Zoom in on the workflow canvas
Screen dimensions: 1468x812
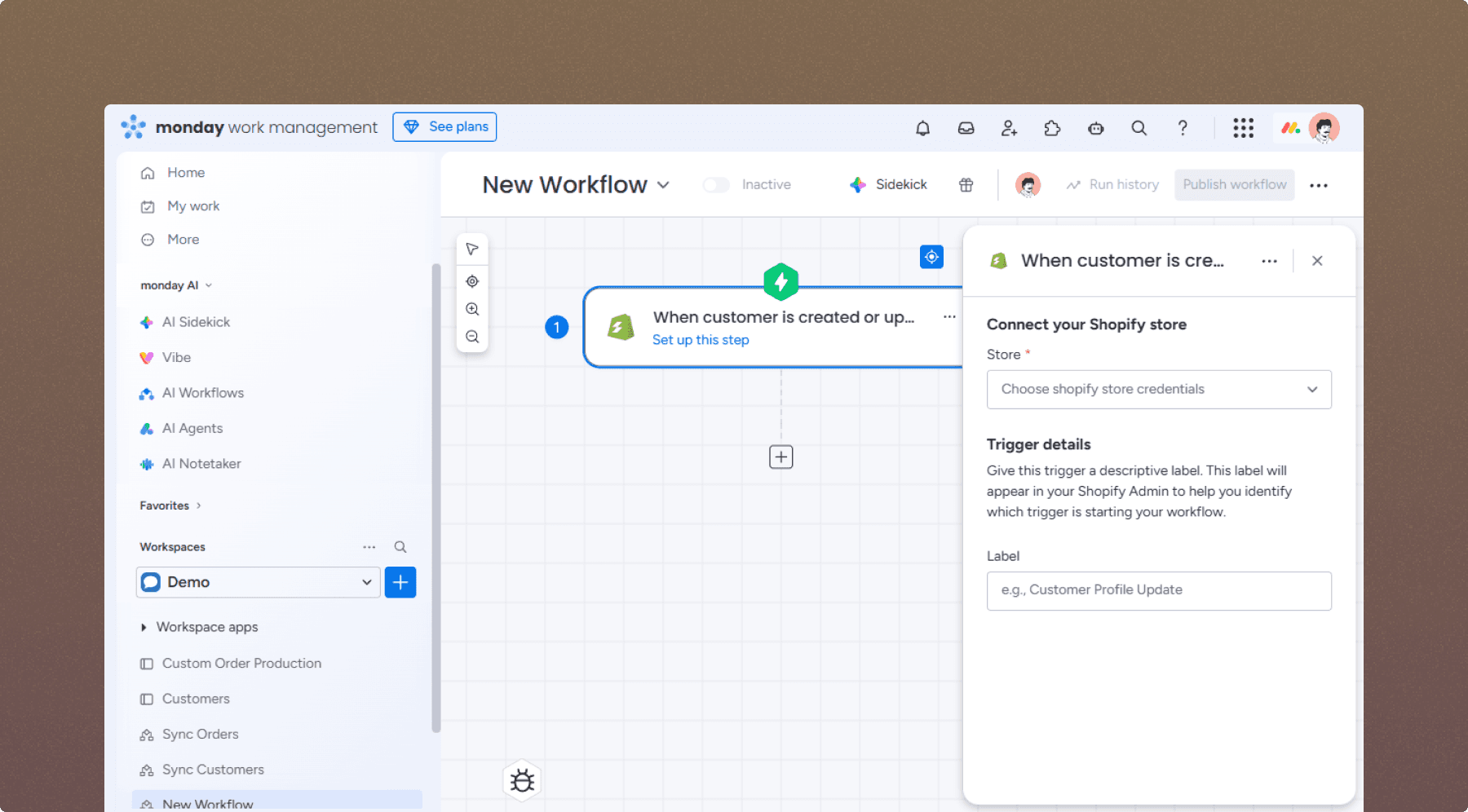472,309
